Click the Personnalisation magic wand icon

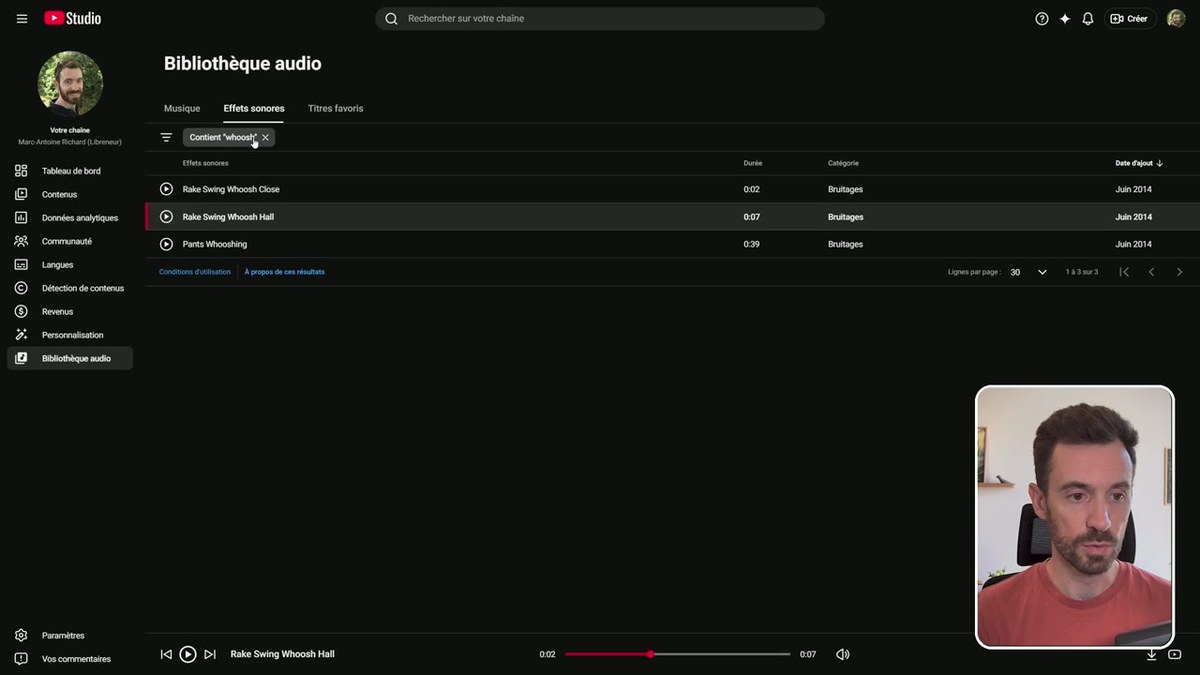(x=21, y=335)
